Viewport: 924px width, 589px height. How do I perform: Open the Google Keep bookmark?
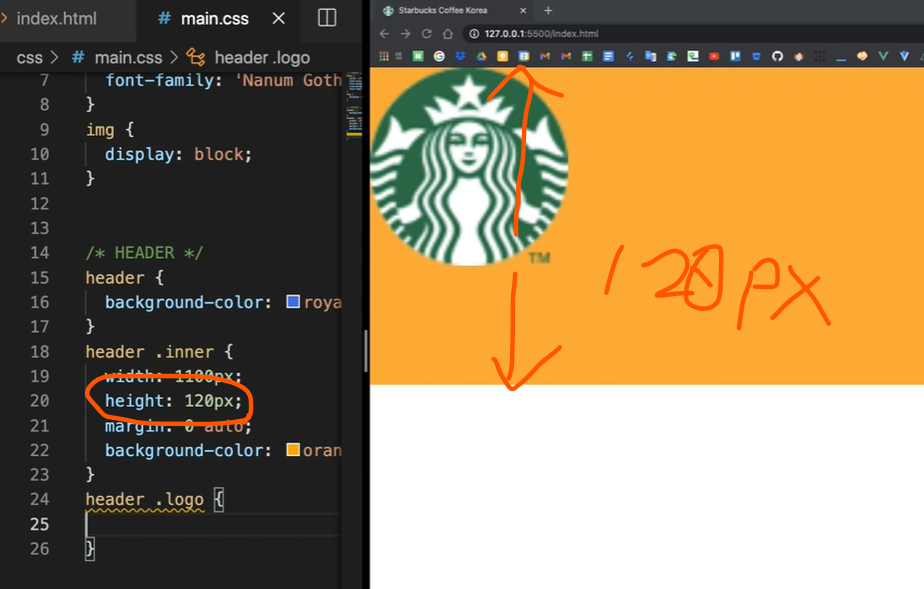click(503, 56)
